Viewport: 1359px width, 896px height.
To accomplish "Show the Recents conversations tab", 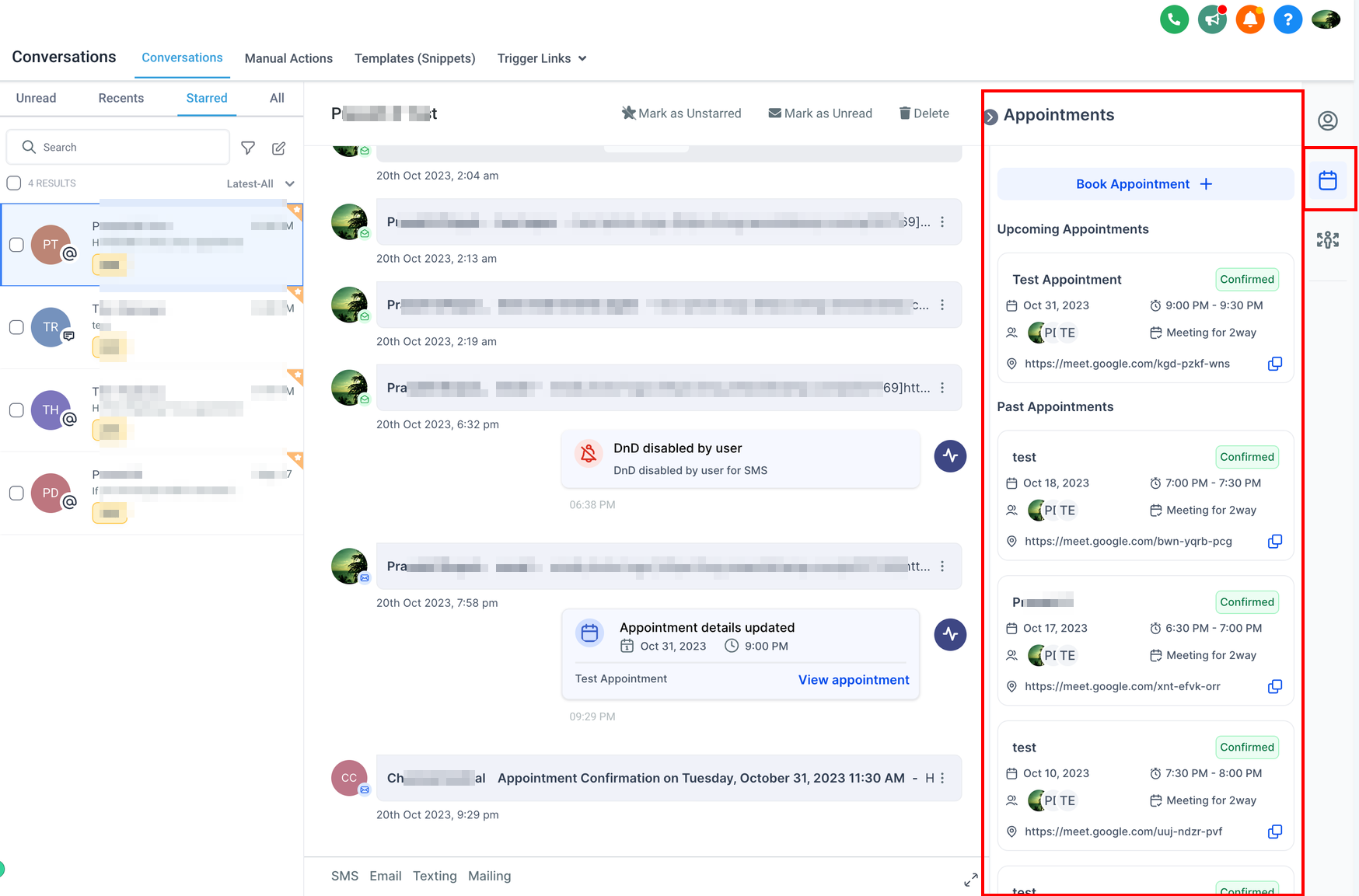I will 121,98.
